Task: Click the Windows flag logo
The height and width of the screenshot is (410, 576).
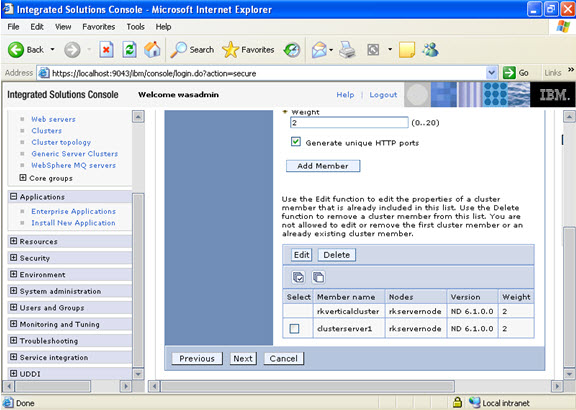Action: point(563,26)
